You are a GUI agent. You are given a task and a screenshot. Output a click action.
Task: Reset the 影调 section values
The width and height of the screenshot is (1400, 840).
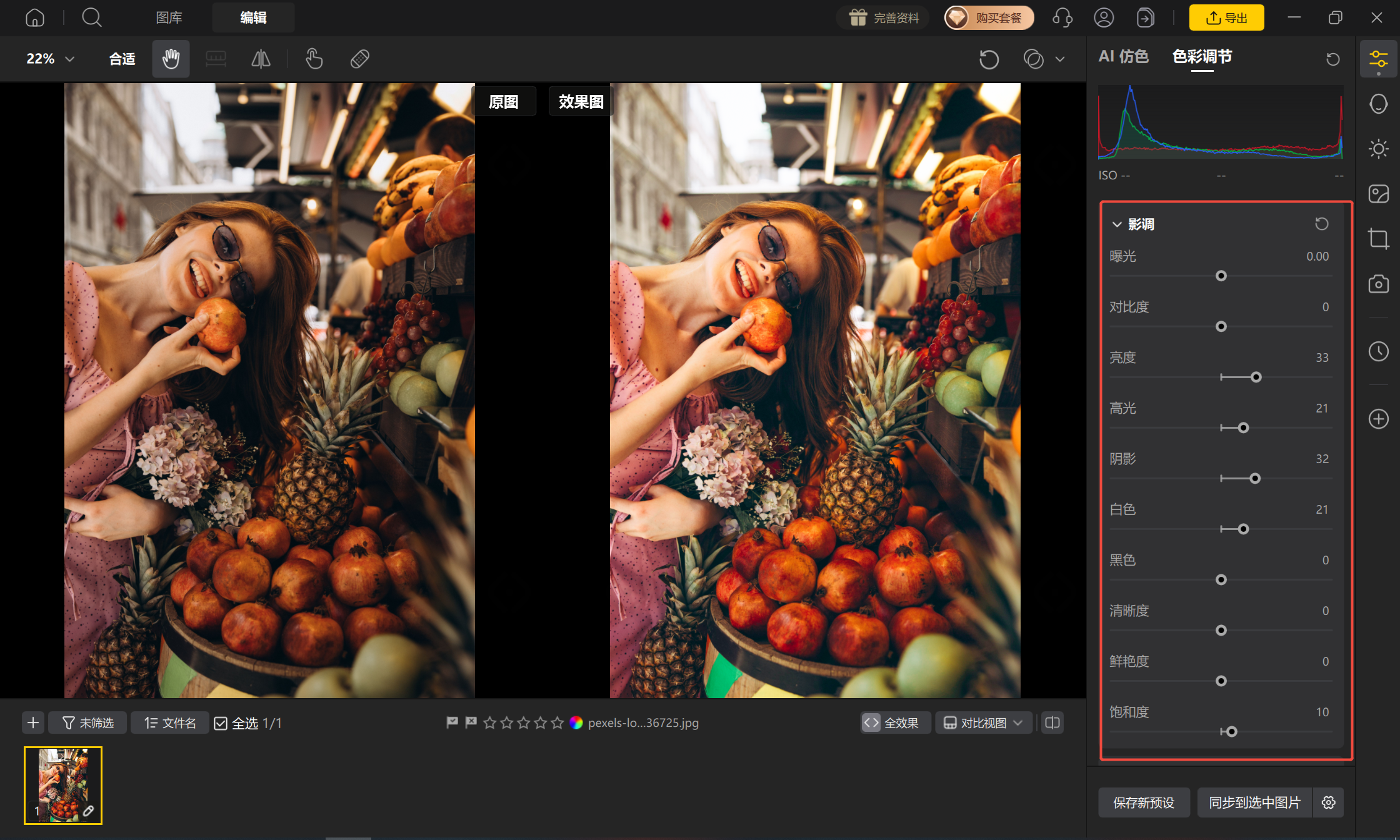click(1321, 224)
